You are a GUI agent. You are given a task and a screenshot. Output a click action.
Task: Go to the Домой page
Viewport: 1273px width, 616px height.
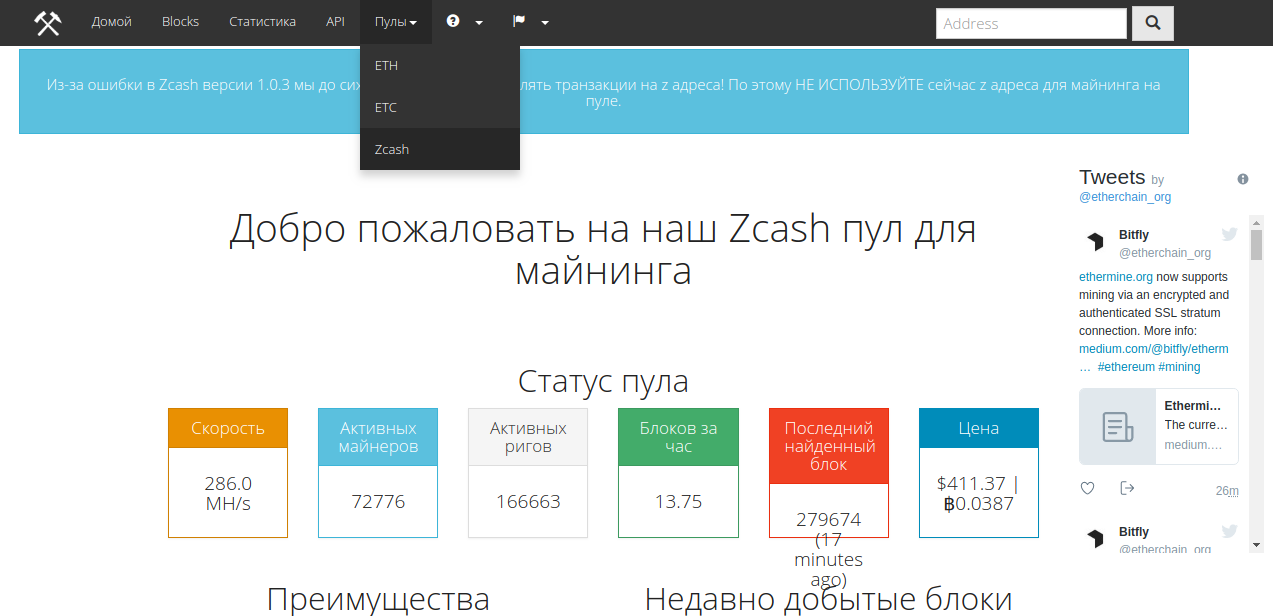coord(112,22)
